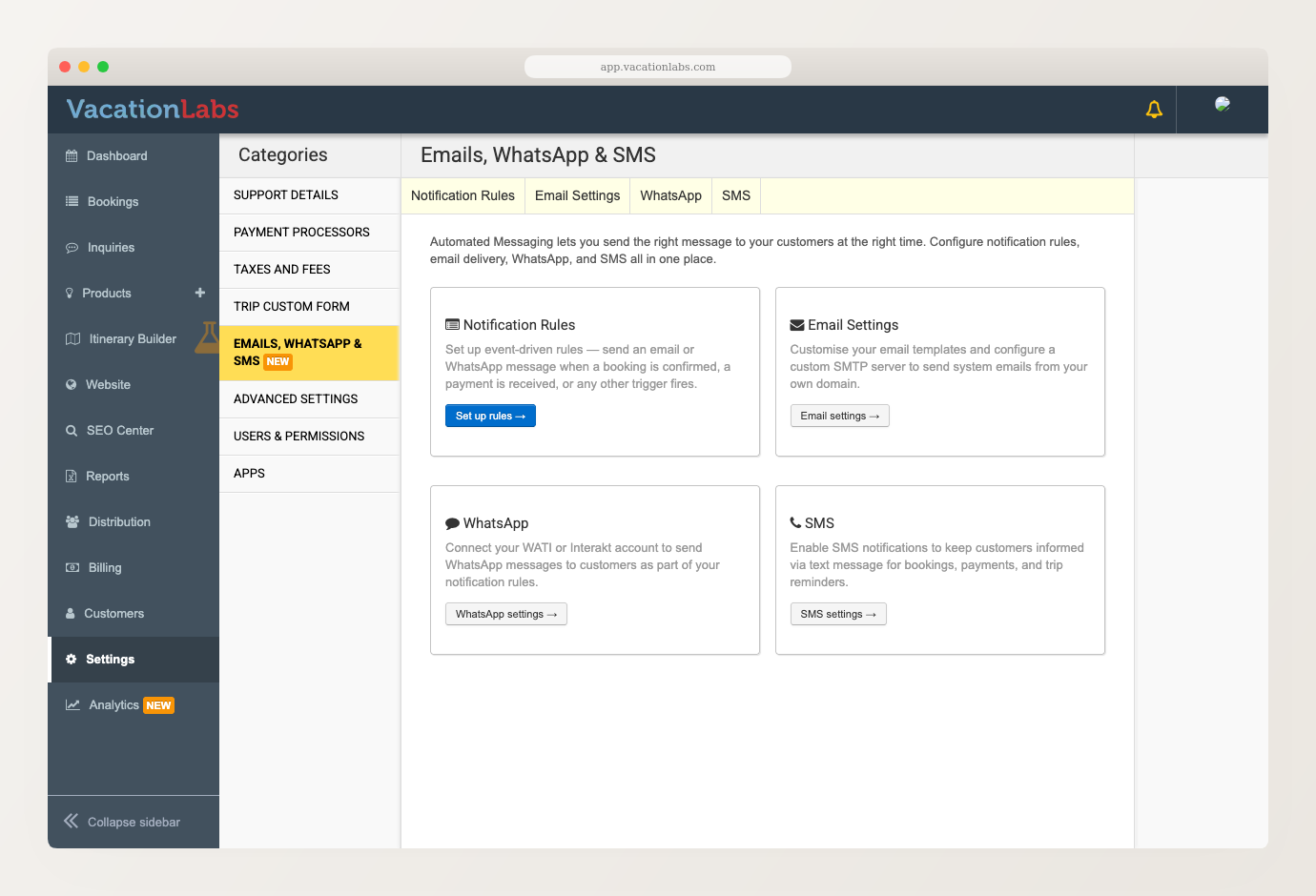
Task: Open the user profile avatar
Action: 1223,105
